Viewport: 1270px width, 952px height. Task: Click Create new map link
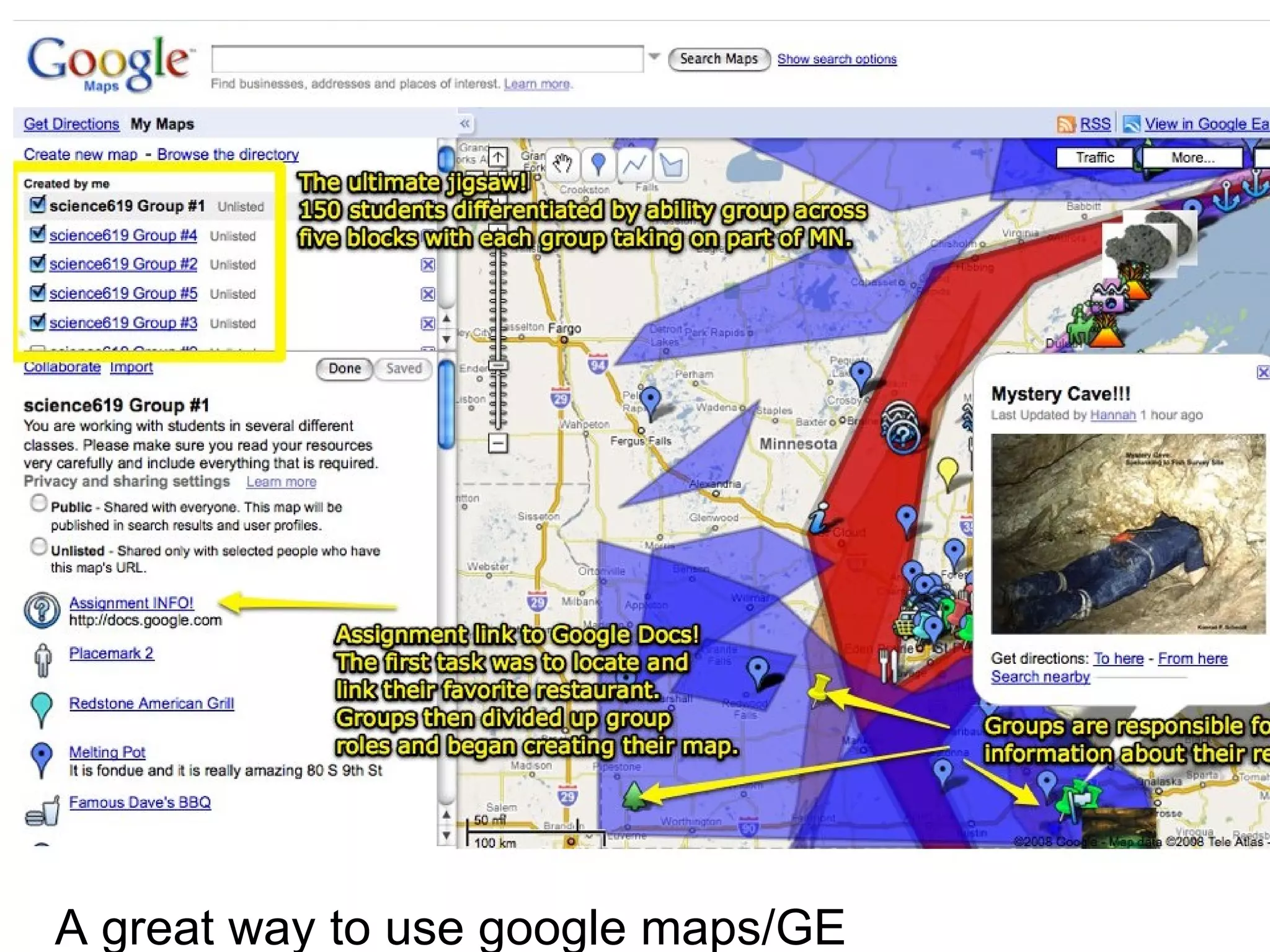[81, 154]
